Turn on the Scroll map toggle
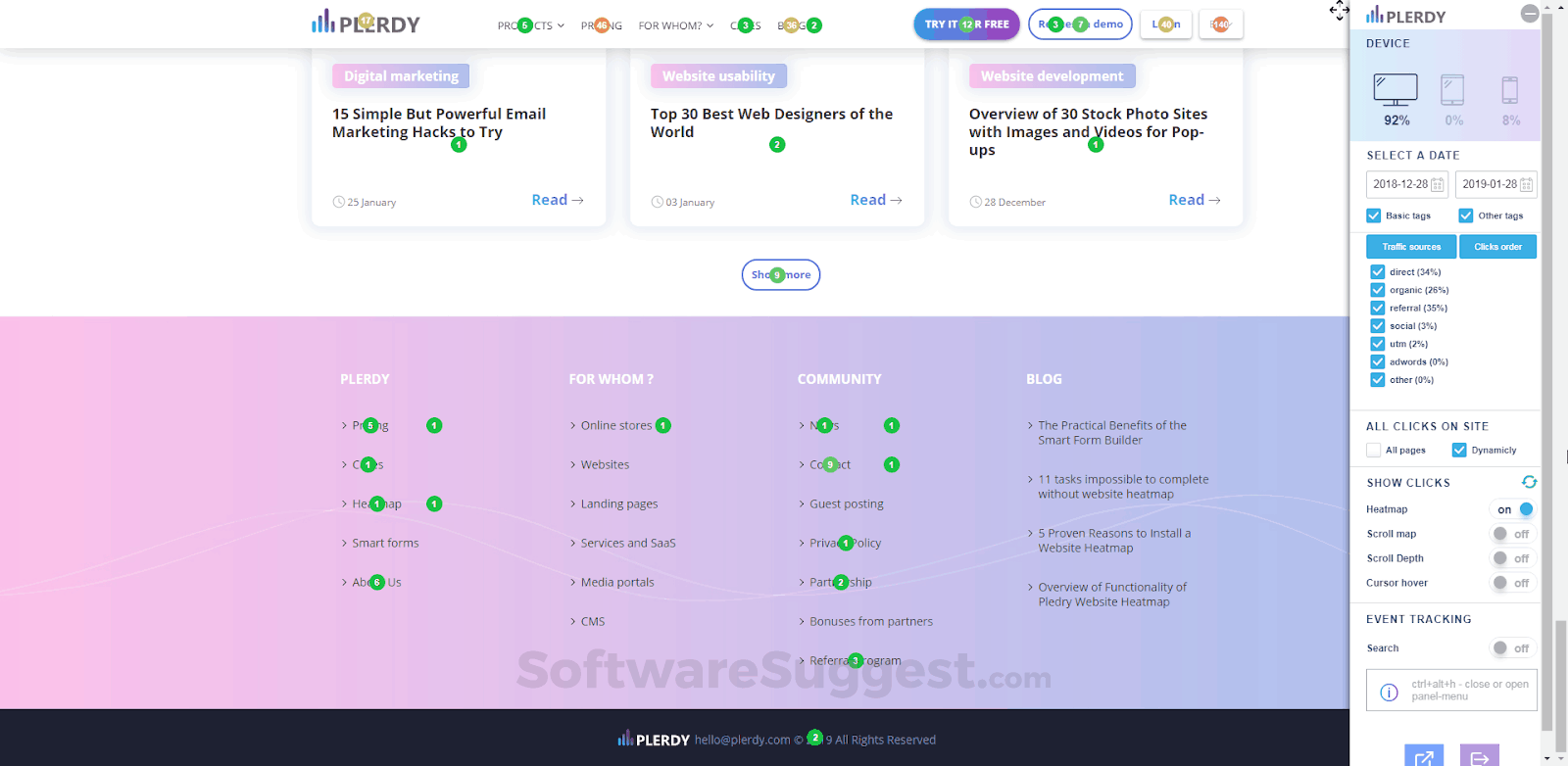1568x766 pixels. coord(1512,533)
